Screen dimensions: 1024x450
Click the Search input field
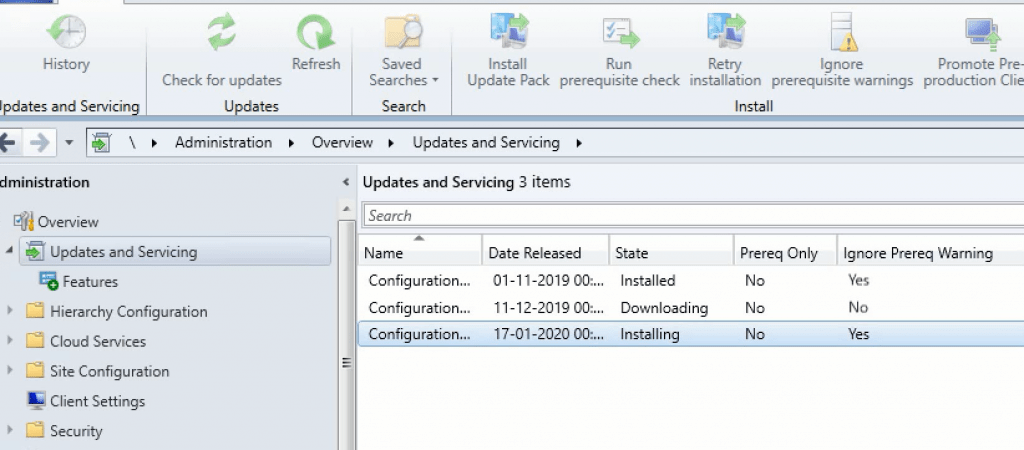coord(694,216)
